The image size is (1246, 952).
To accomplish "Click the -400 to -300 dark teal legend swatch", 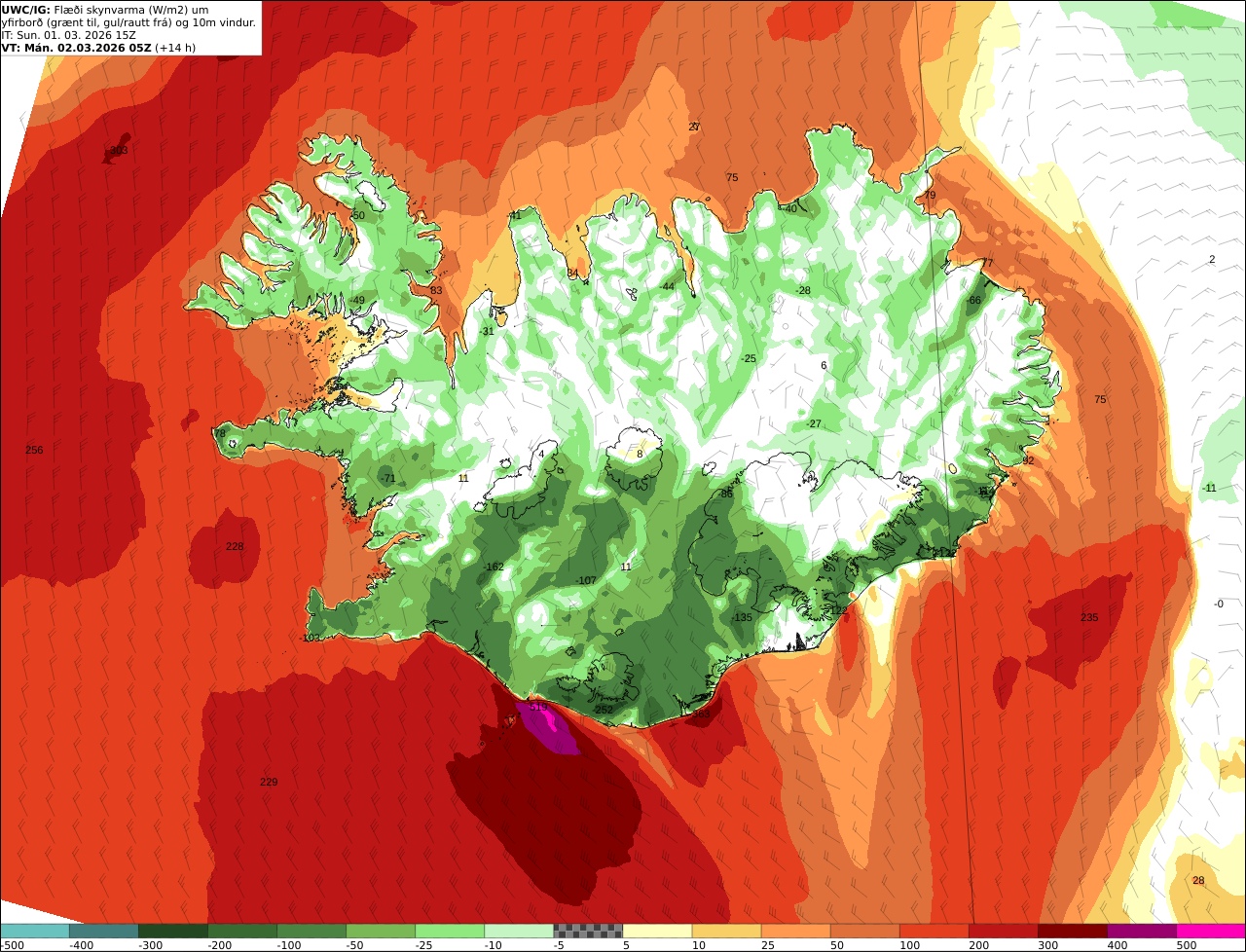I will [104, 931].
